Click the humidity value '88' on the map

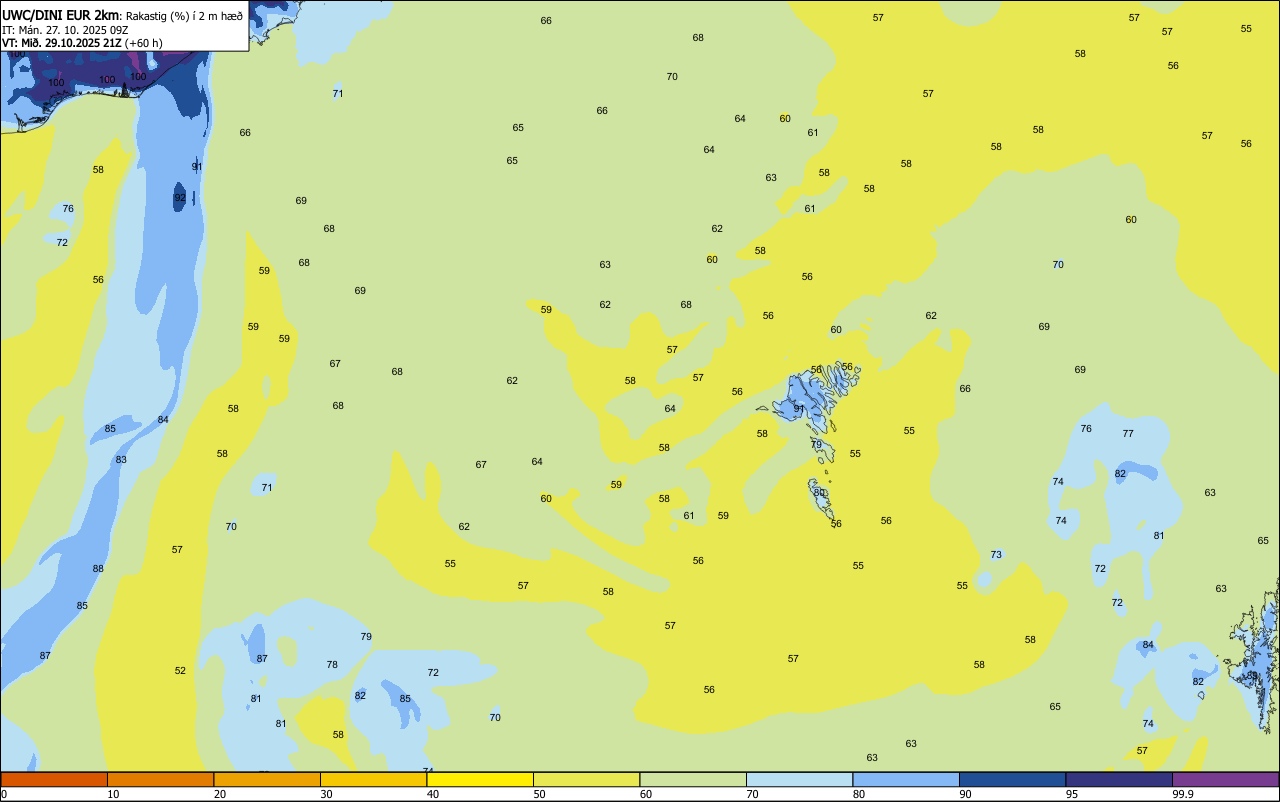(x=98, y=569)
